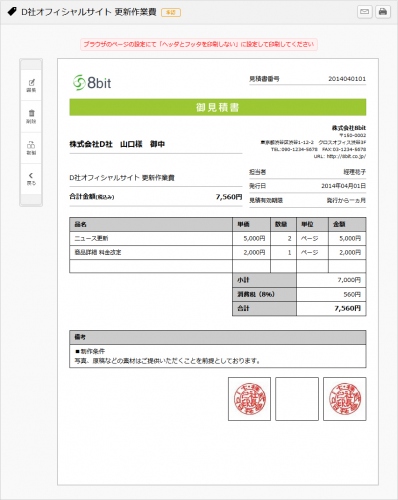
Task: Click the 備考 section header
Action: (218, 337)
